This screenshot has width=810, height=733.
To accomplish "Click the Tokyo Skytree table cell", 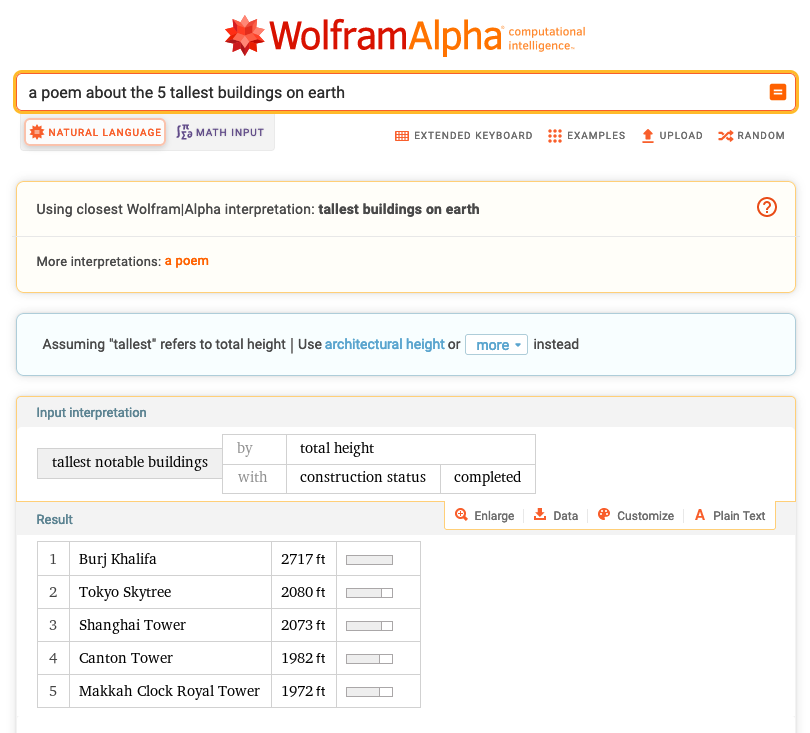I will (170, 592).
